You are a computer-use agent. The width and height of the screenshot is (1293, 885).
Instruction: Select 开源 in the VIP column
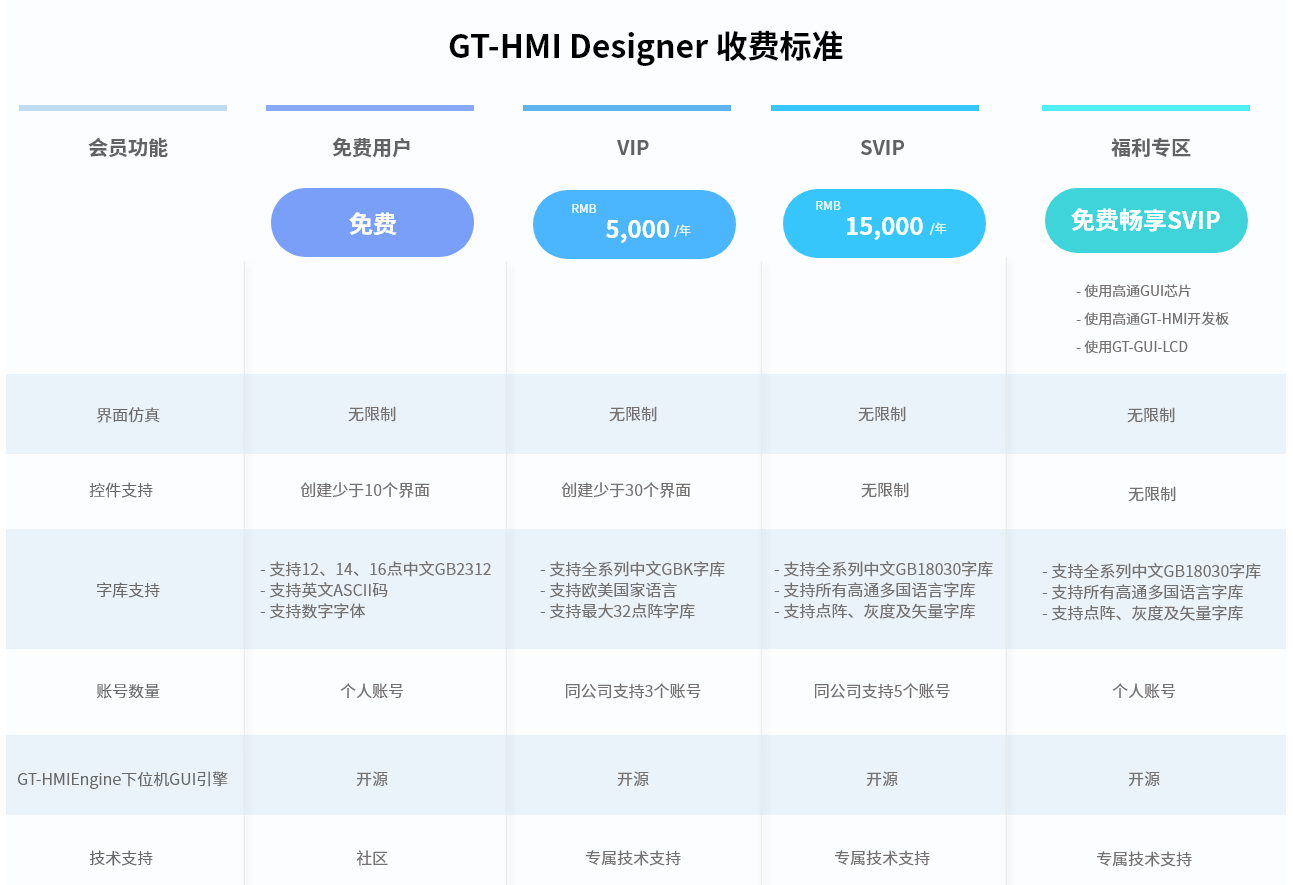633,779
